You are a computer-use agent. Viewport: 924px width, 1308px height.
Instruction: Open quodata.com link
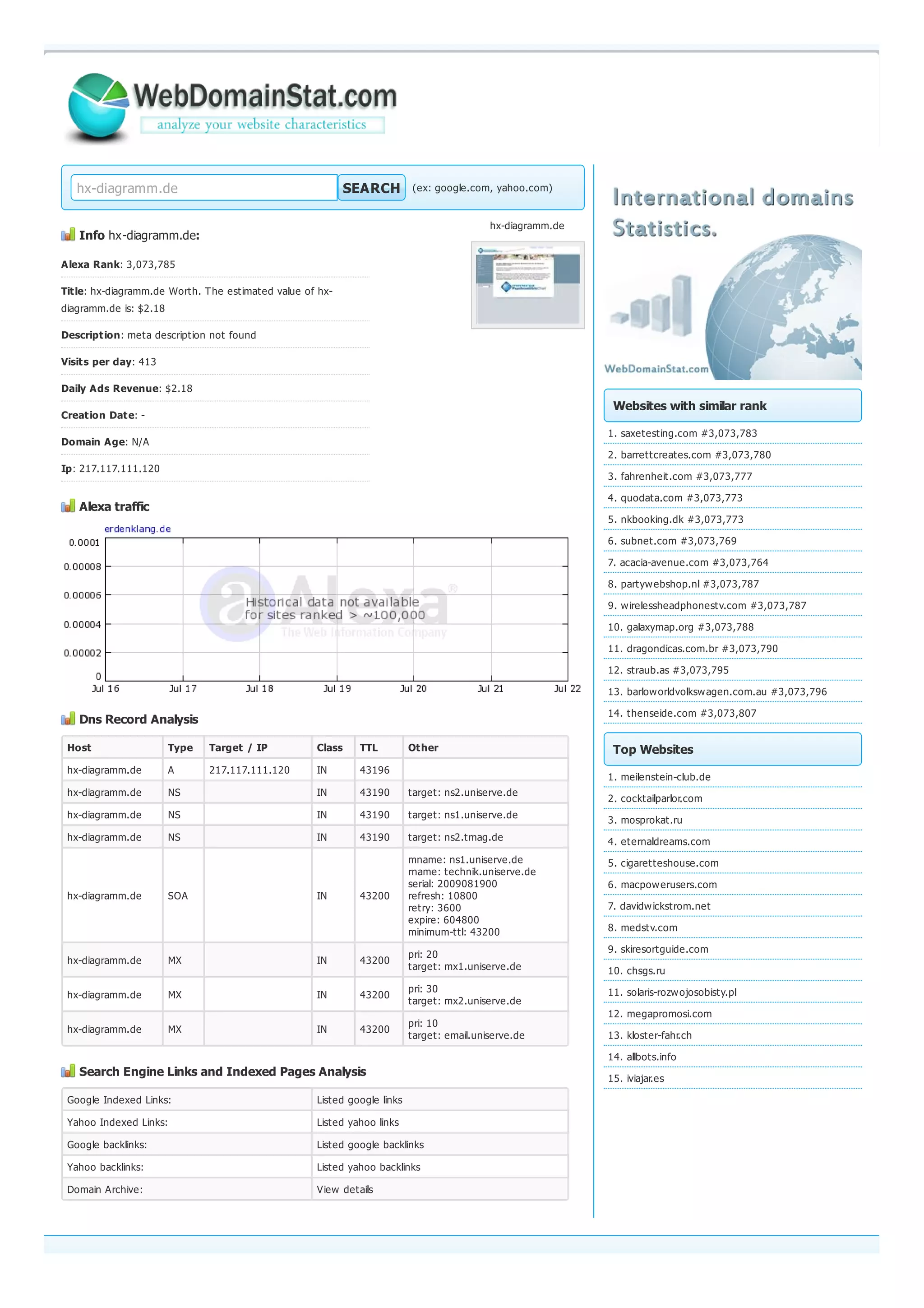651,498
